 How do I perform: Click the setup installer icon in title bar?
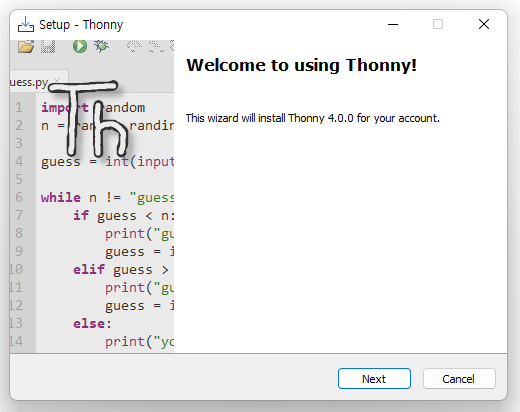point(26,24)
